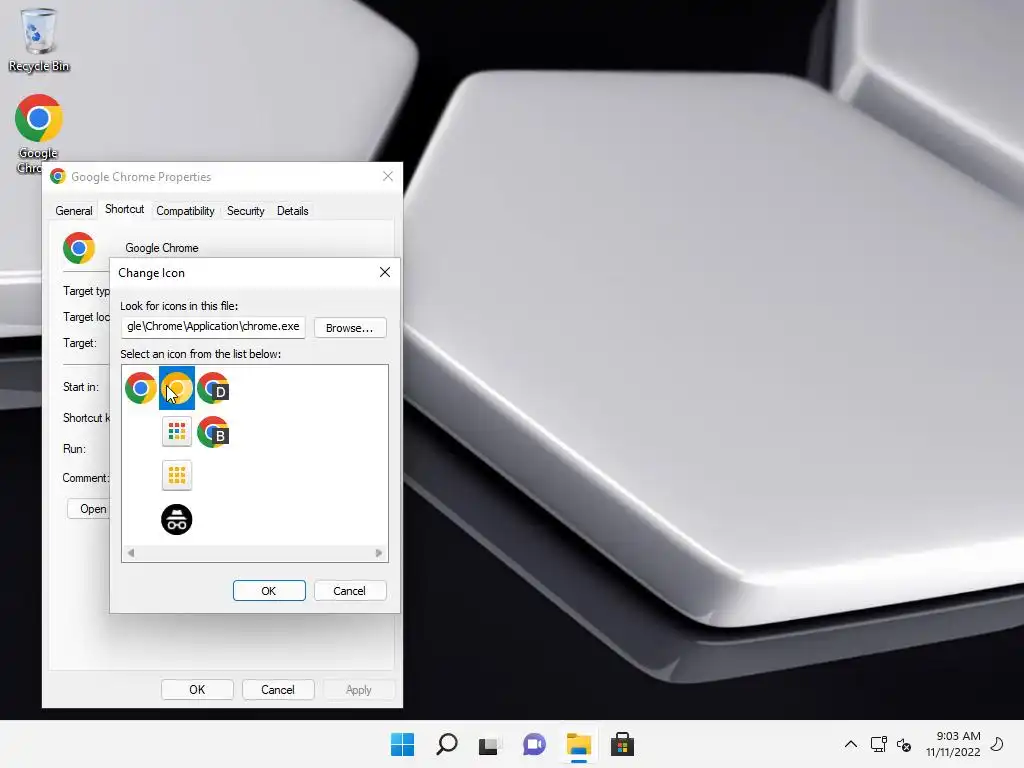Open the notifications moon icon
This screenshot has width=1024, height=768.
997,744
